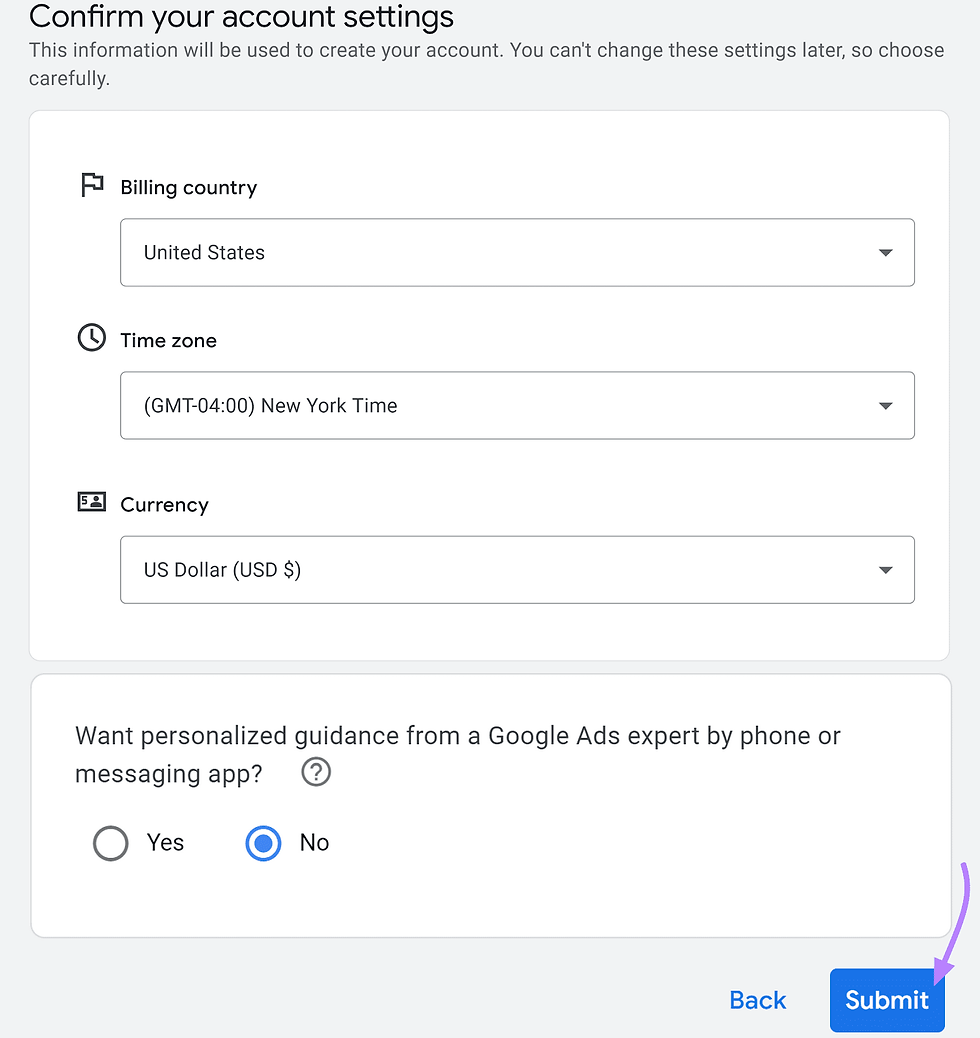Select Yes for personalized guidance
The width and height of the screenshot is (980, 1038).
(x=110, y=843)
